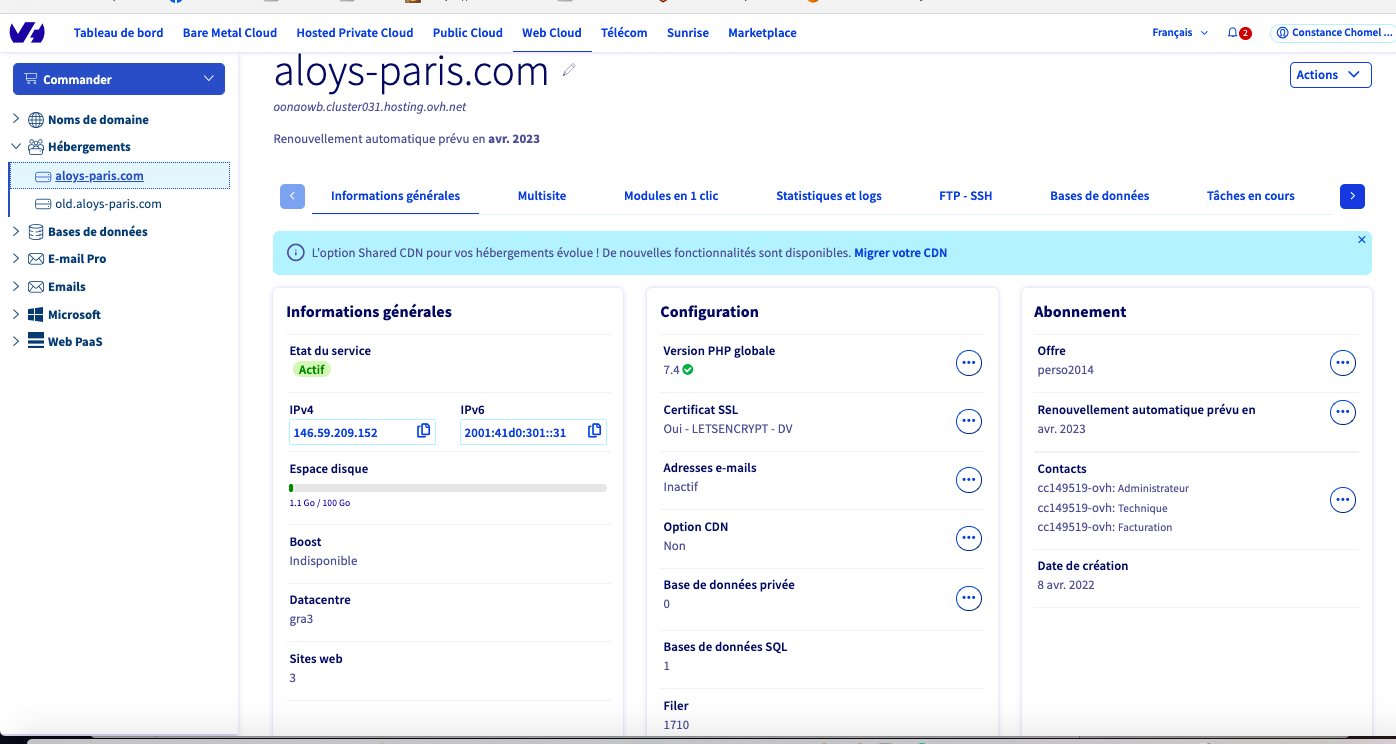
Task: Open the Version PHP globale options menu
Action: pyautogui.click(x=968, y=363)
